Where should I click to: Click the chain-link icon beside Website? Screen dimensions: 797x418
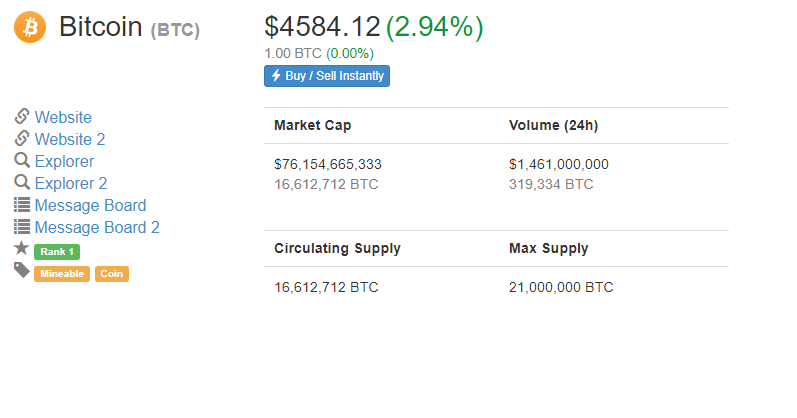pos(22,116)
